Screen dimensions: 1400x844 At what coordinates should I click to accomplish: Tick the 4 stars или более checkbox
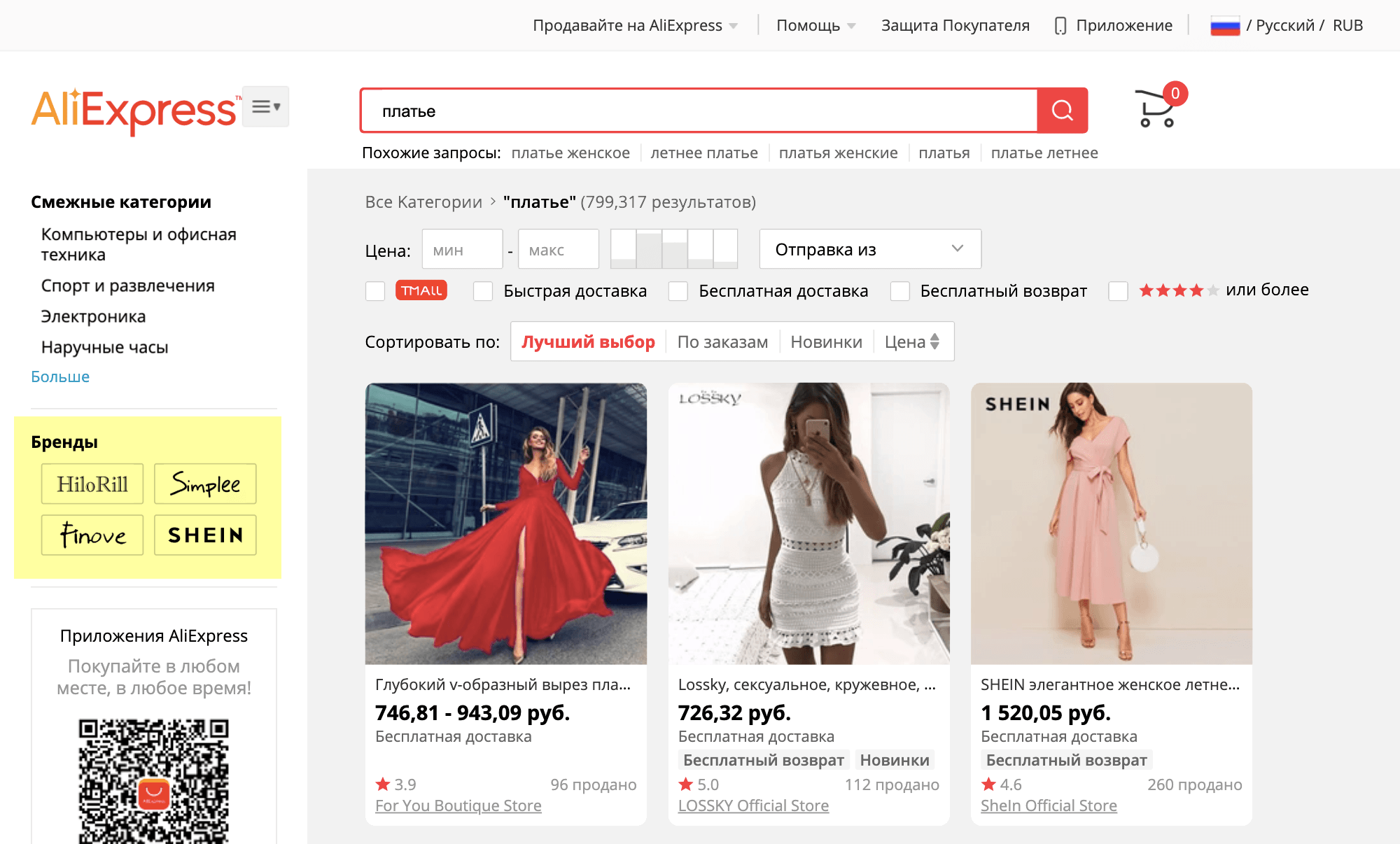(x=1119, y=291)
